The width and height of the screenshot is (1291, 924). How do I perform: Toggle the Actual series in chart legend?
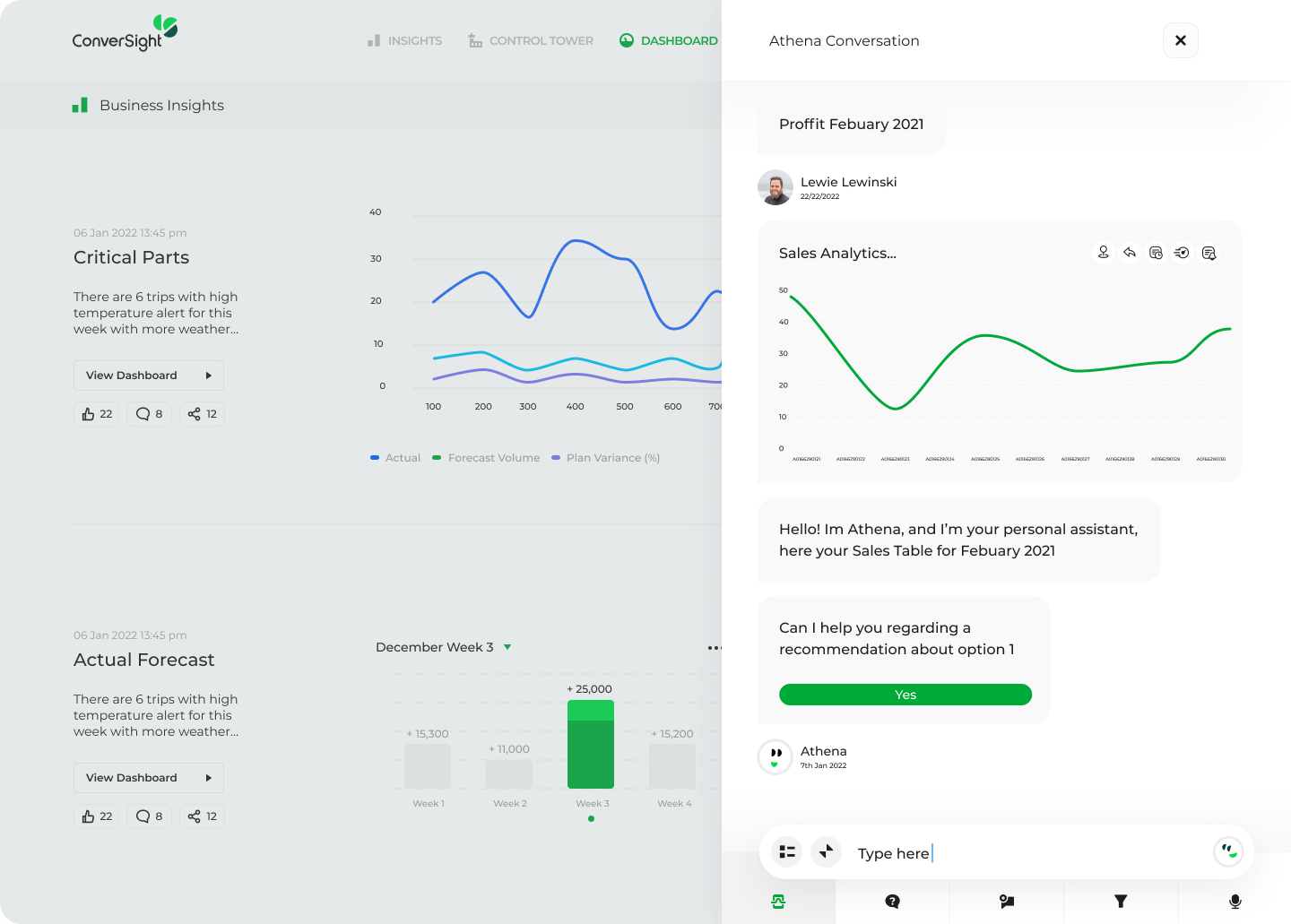(x=395, y=458)
